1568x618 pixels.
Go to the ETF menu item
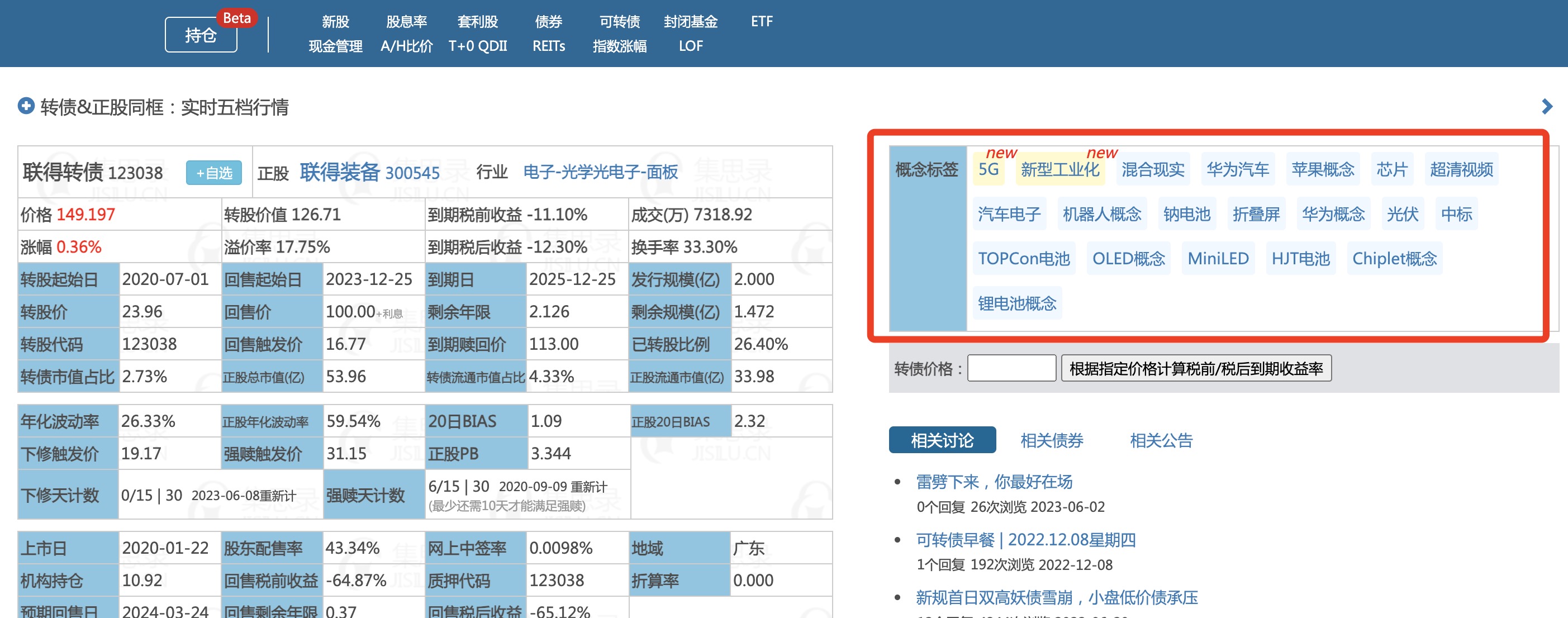[761, 22]
